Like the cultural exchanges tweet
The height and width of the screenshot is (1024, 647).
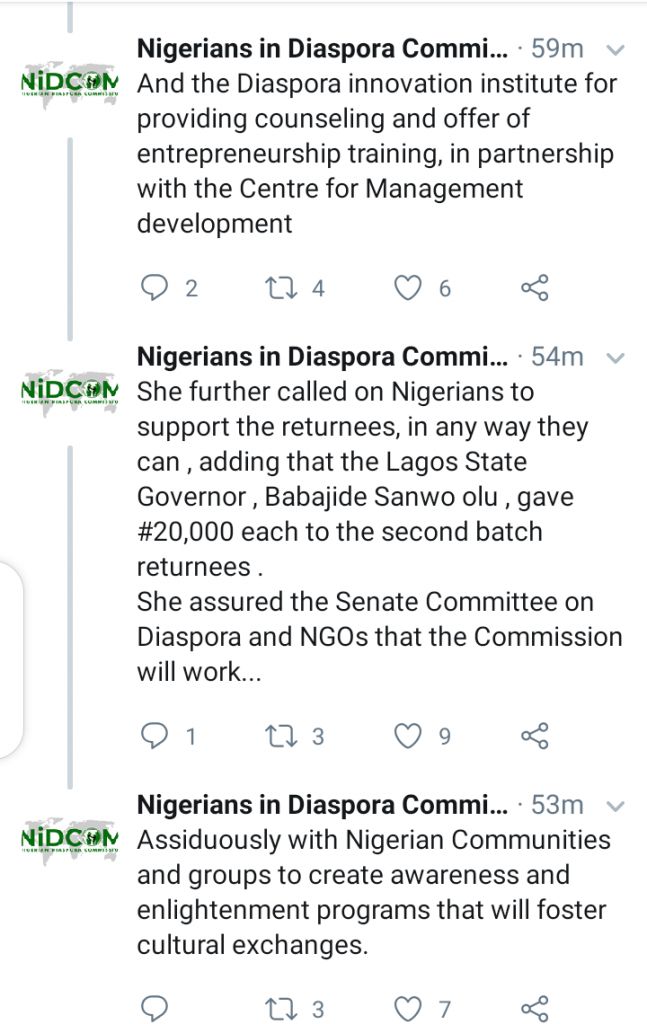[x=407, y=1006]
